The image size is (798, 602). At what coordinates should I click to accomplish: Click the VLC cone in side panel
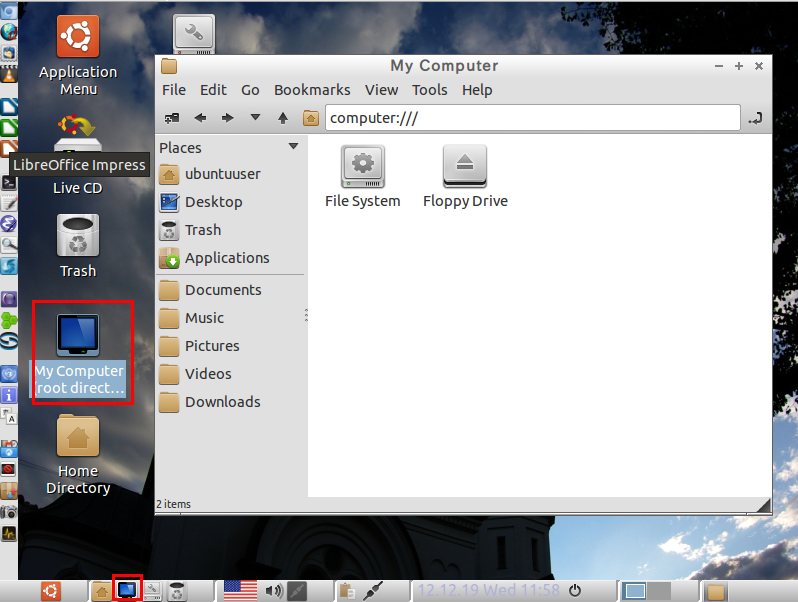point(9,74)
